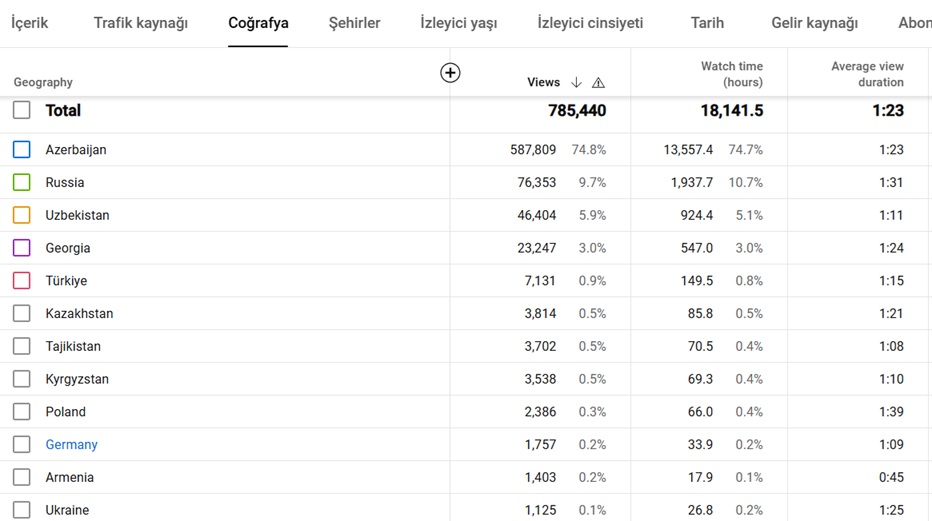This screenshot has width=932, height=521.
Task: Uncheck the blue Azerbaijan checkbox
Action: (21, 149)
